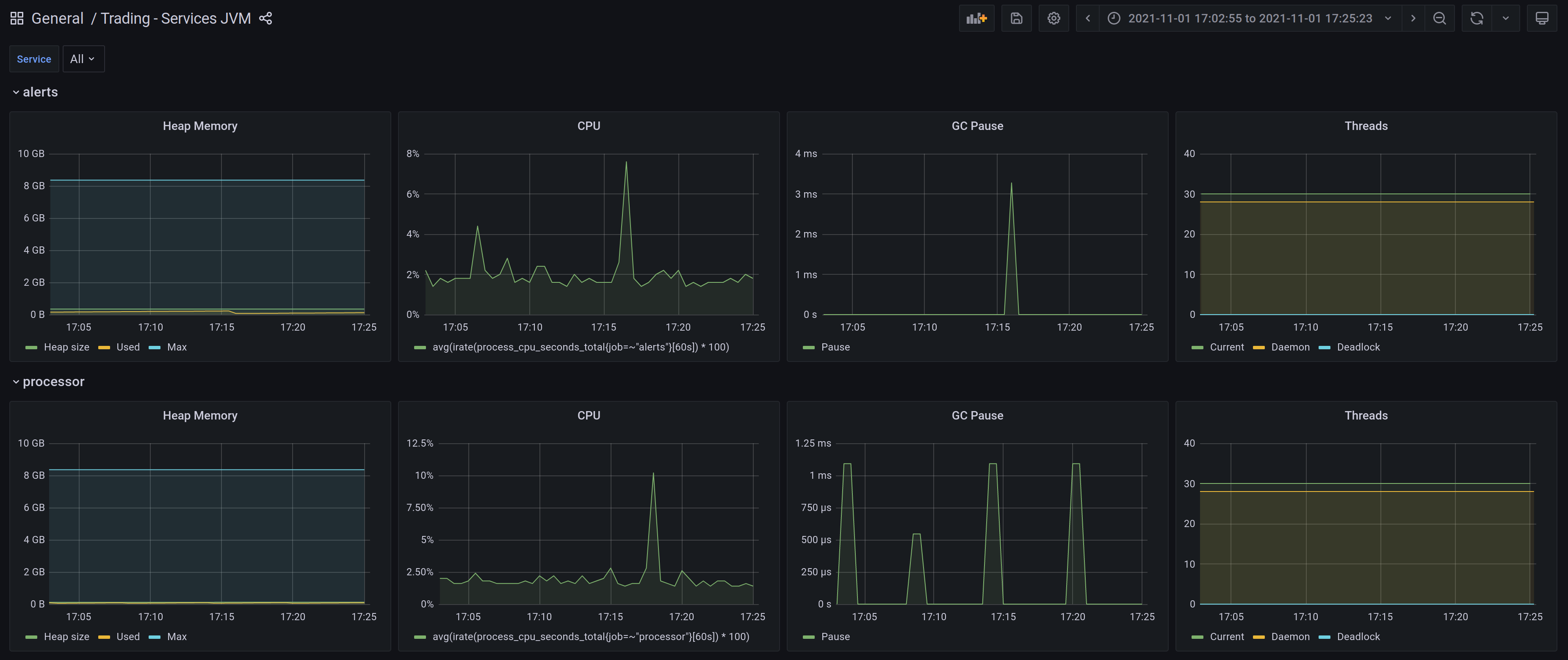
Task: Shift time range forward with right arrow
Action: tap(1413, 18)
